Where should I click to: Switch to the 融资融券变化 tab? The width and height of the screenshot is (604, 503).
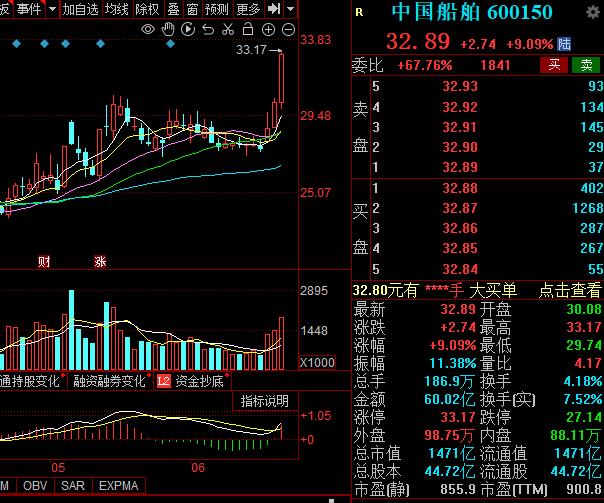click(x=109, y=381)
